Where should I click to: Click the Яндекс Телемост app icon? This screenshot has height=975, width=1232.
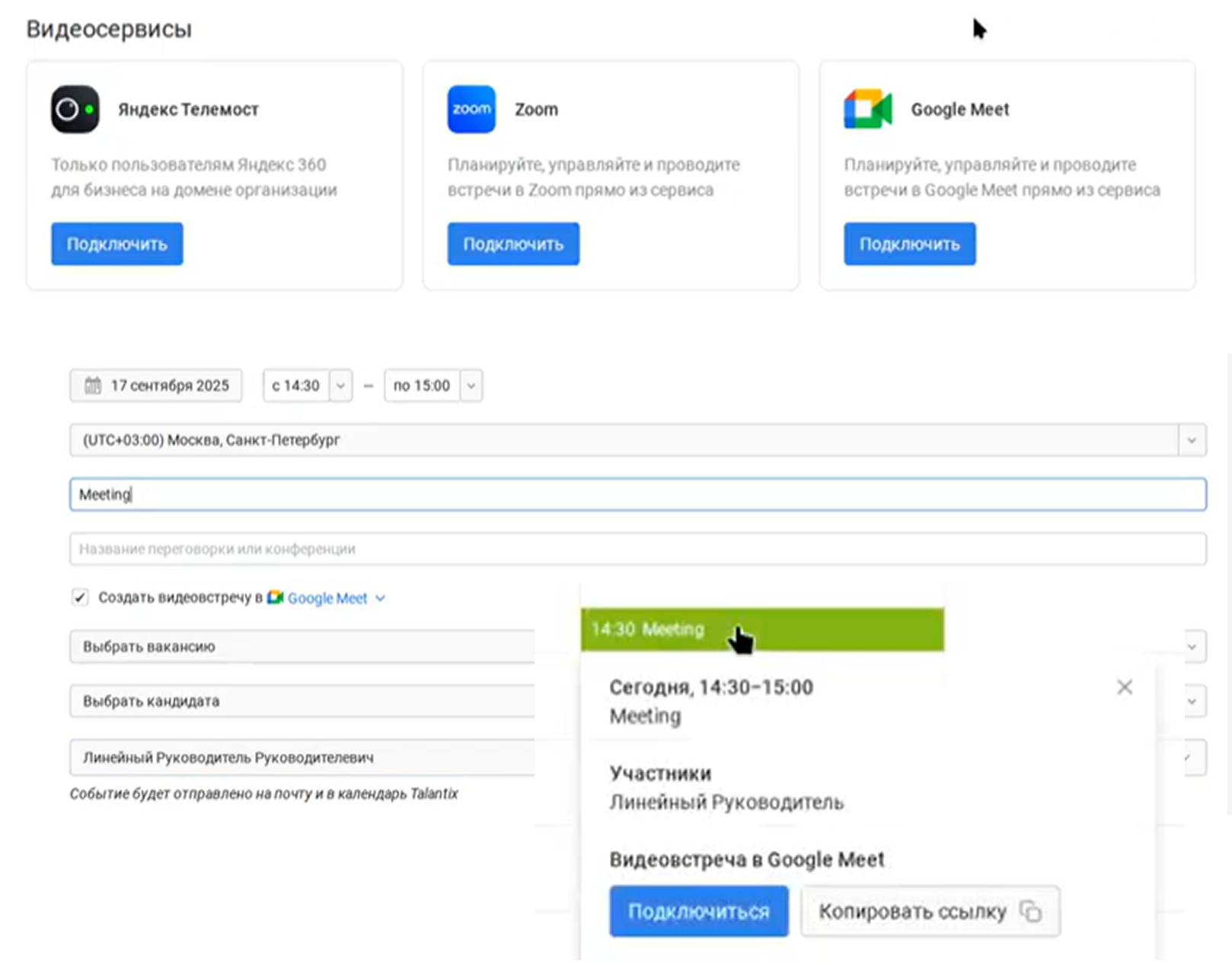75,110
